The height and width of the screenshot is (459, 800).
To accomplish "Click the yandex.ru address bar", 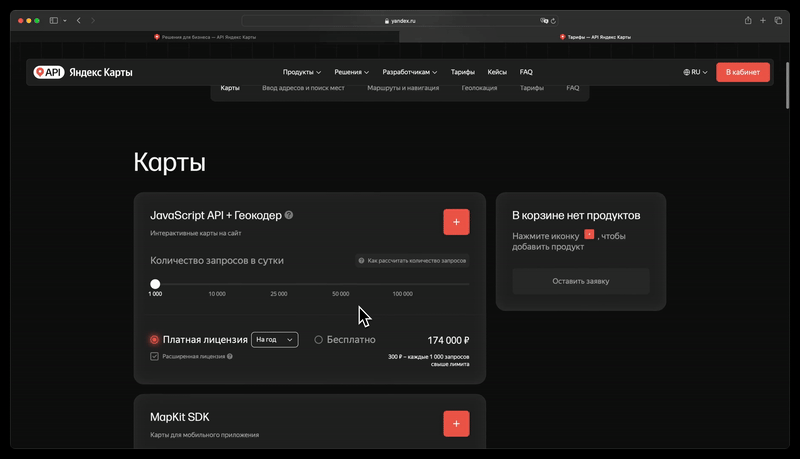I will [x=400, y=21].
